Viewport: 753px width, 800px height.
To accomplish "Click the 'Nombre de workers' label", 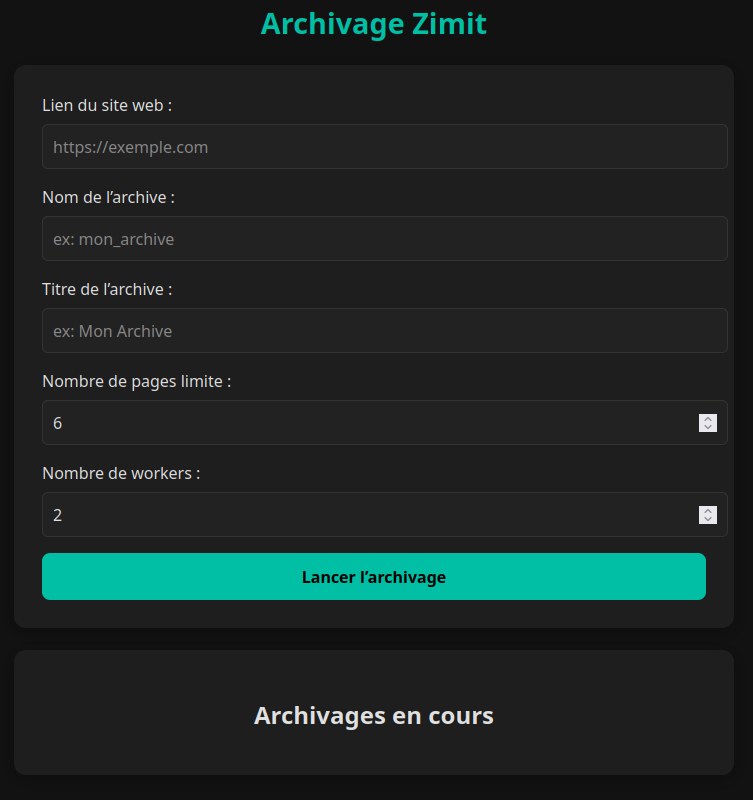I will [121, 474].
